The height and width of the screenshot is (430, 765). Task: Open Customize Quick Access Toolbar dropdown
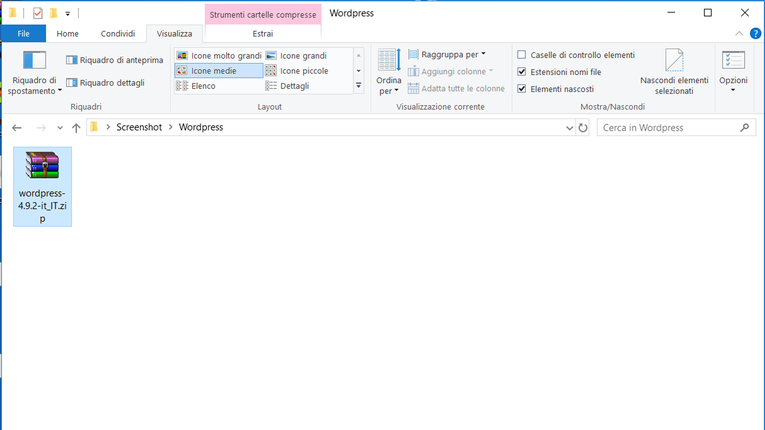click(x=68, y=14)
